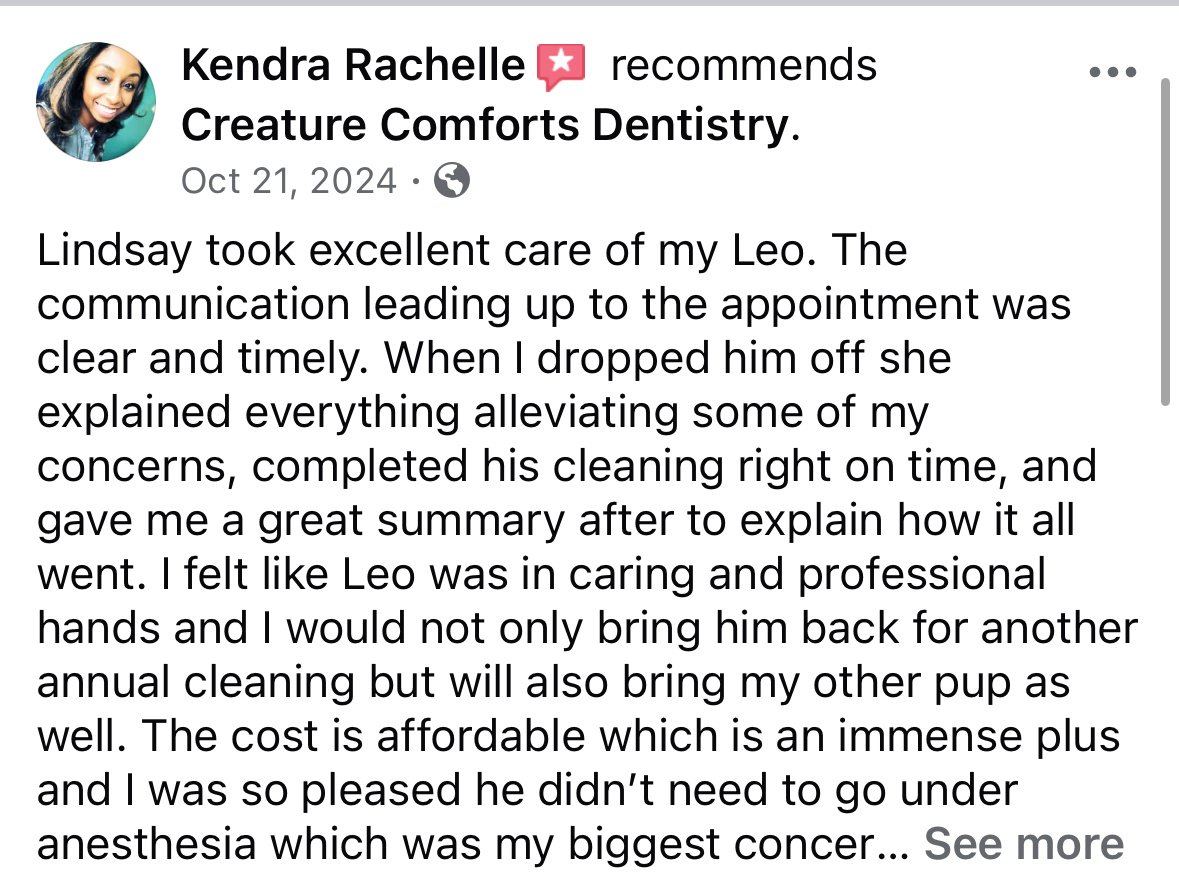Click the globe public audience icon
The height and width of the screenshot is (884, 1179).
[452, 180]
